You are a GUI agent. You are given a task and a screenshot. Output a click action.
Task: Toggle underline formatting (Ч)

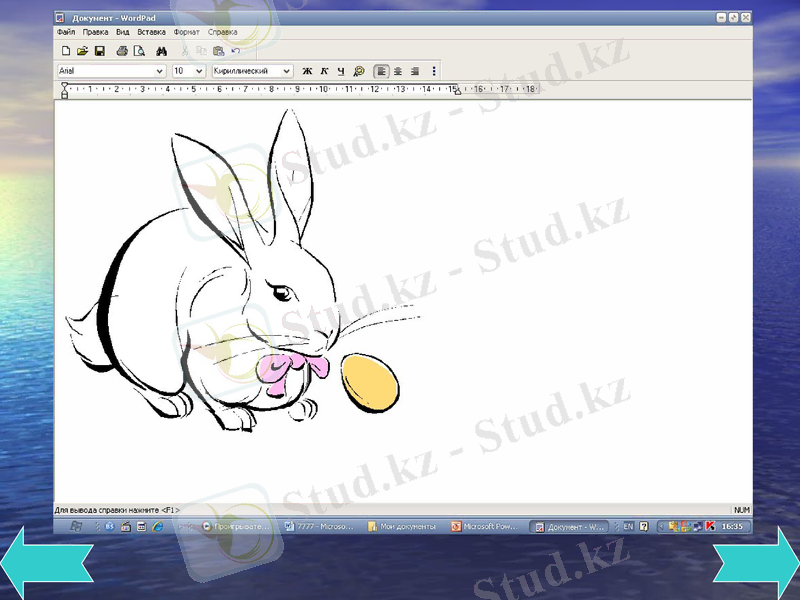point(341,71)
